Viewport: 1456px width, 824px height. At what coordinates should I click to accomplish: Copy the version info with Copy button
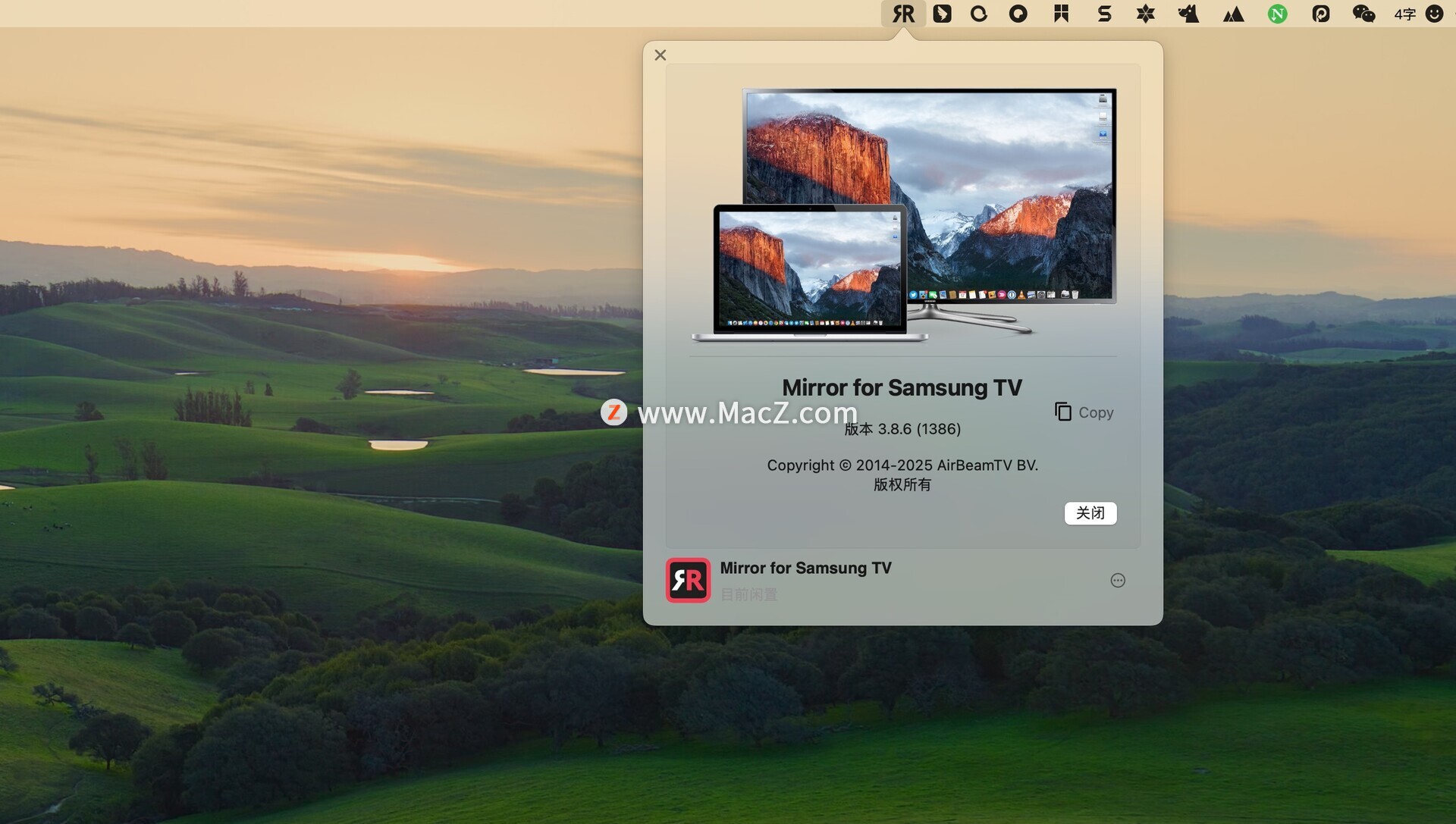(1084, 412)
